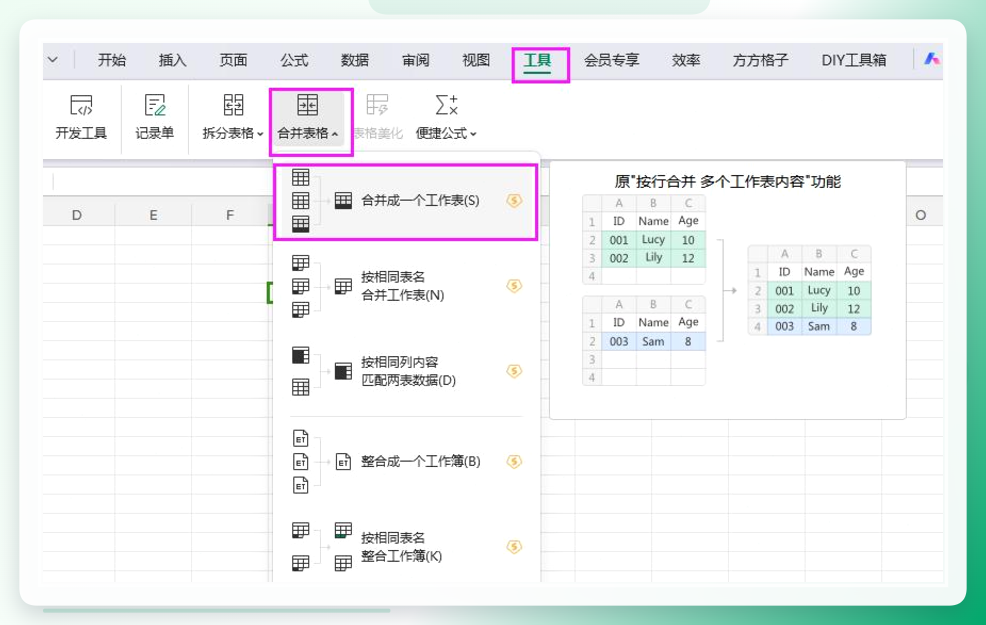Switch to the 插入 tab

pos(172,60)
